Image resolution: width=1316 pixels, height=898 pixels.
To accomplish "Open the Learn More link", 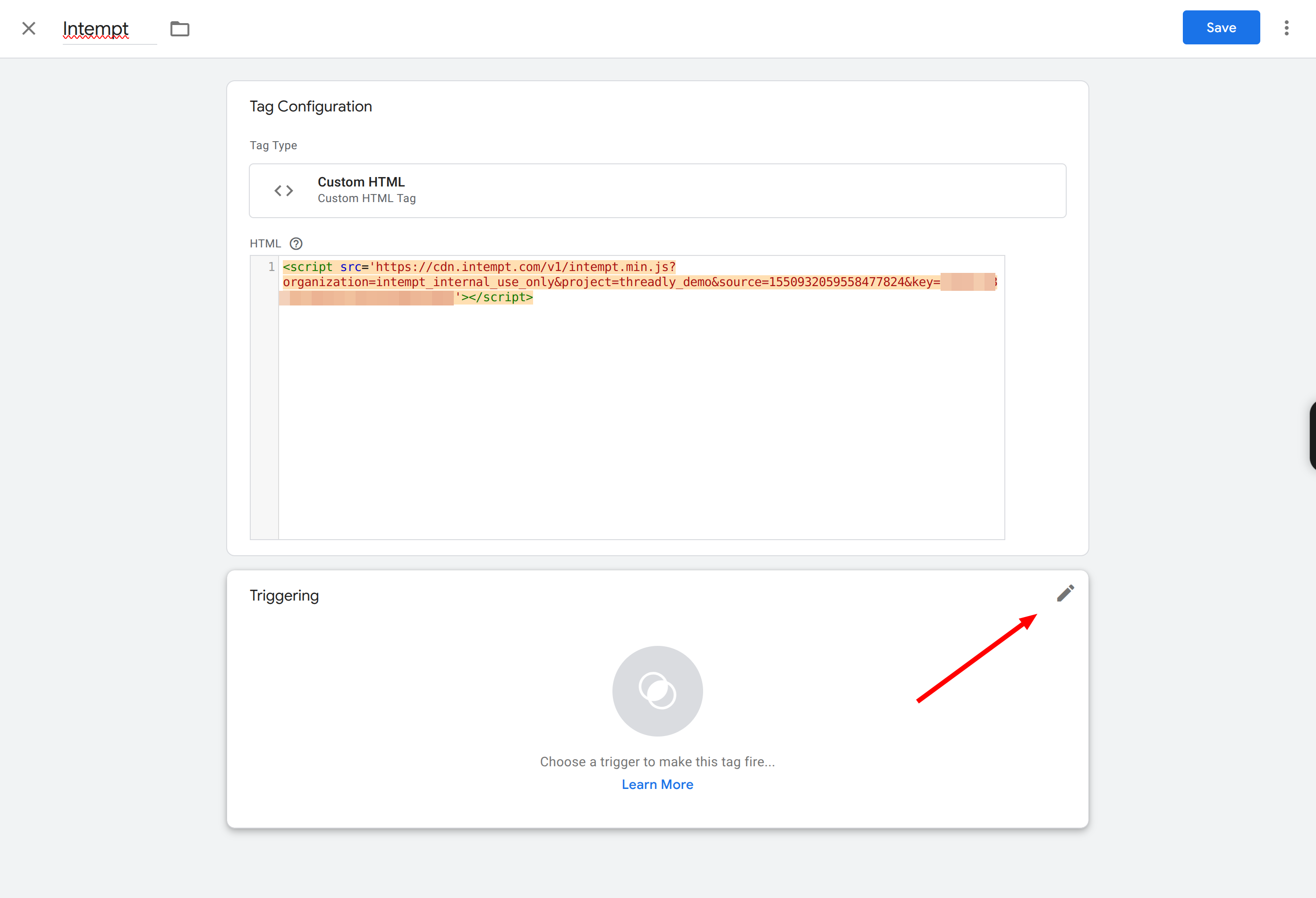I will click(657, 784).
